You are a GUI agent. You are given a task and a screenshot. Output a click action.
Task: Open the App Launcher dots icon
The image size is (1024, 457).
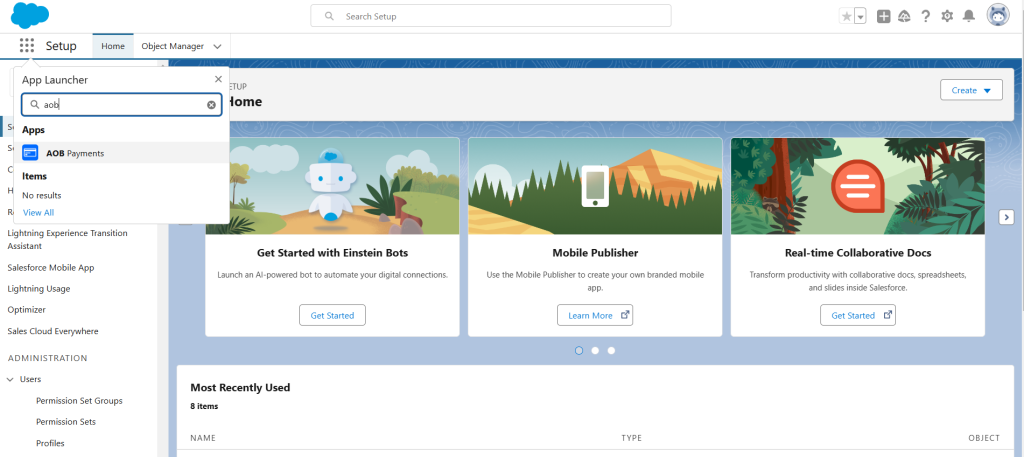point(27,46)
